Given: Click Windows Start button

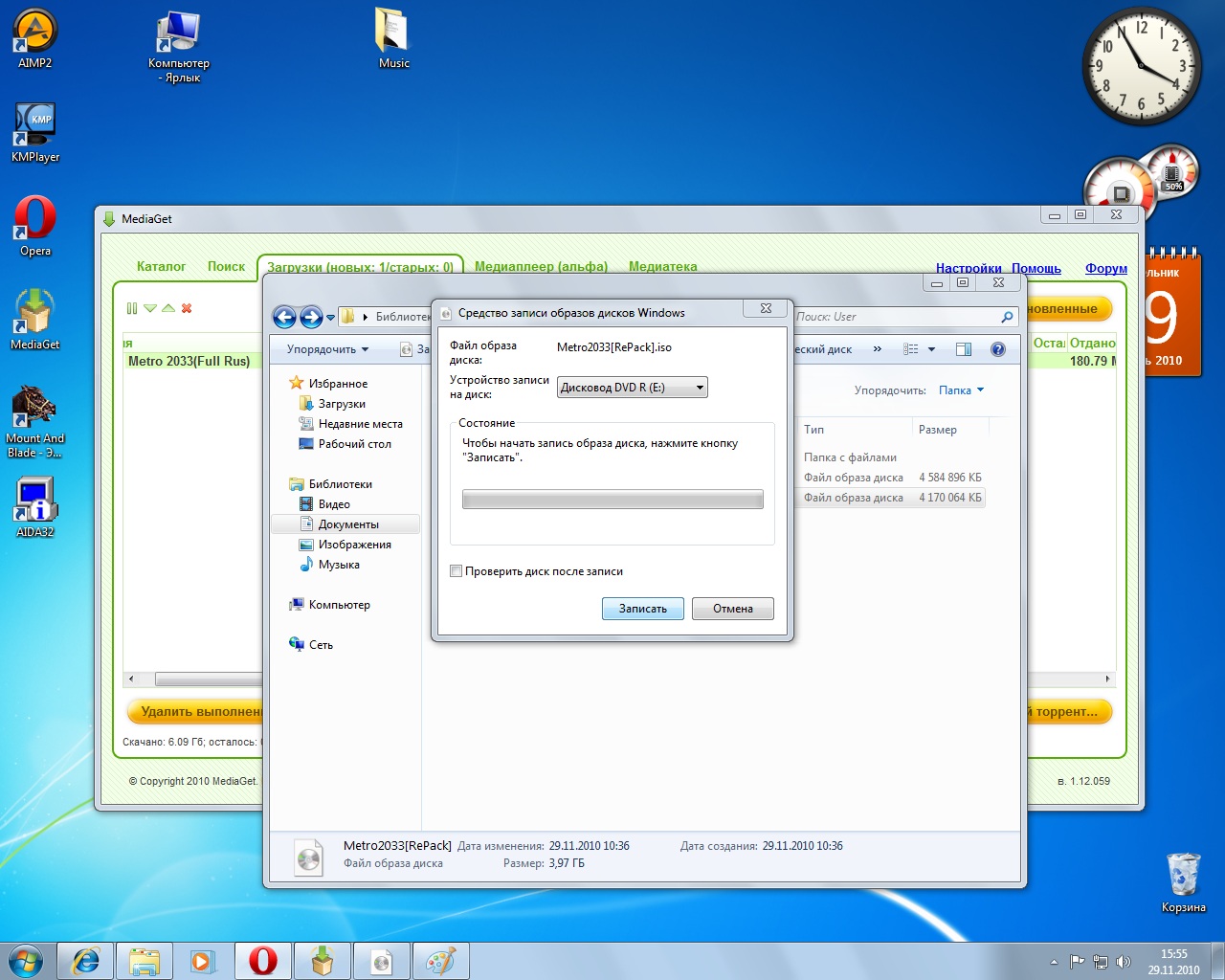Looking at the screenshot, I should point(26,961).
